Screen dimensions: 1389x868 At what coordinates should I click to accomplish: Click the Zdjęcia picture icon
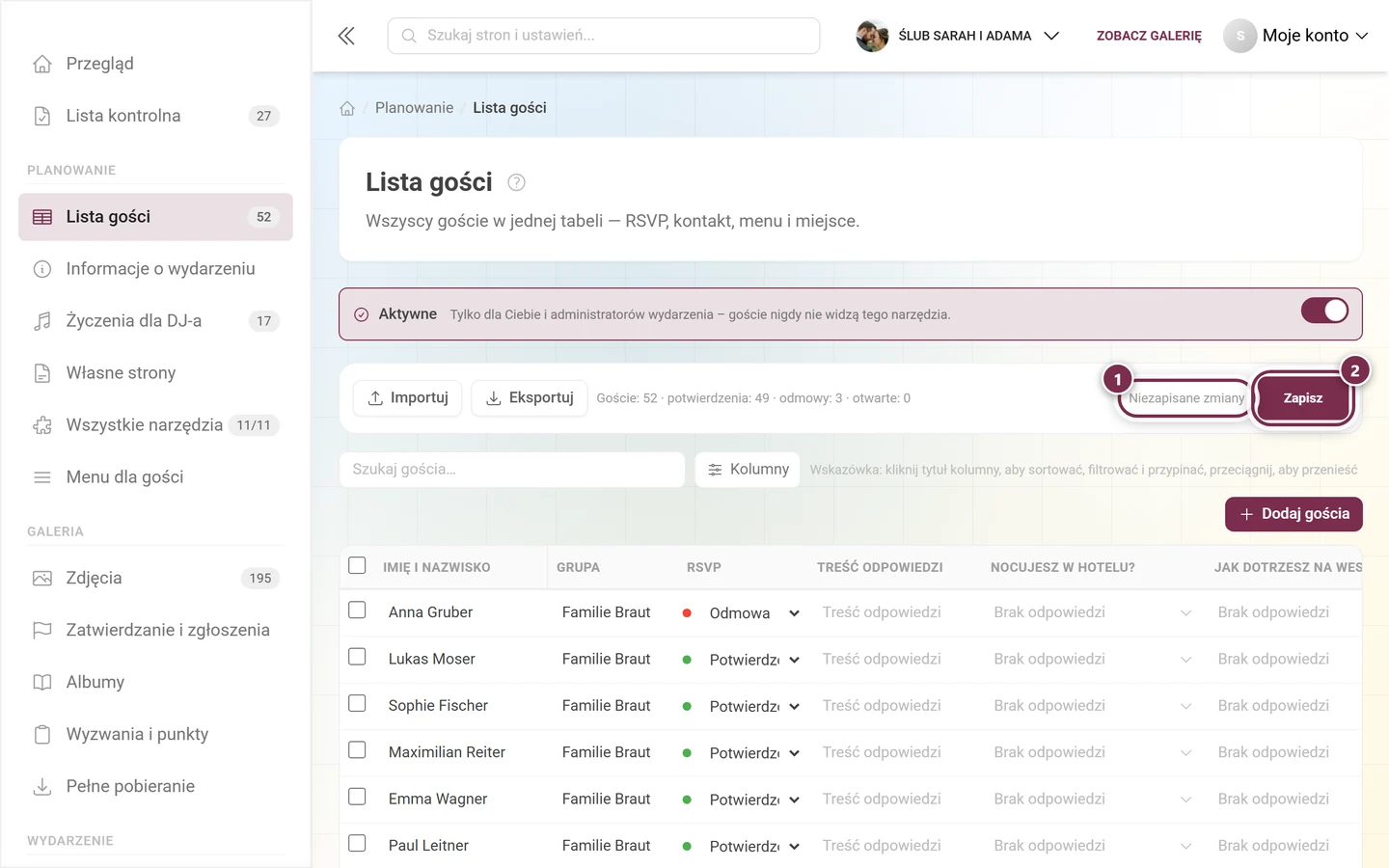pos(42,579)
